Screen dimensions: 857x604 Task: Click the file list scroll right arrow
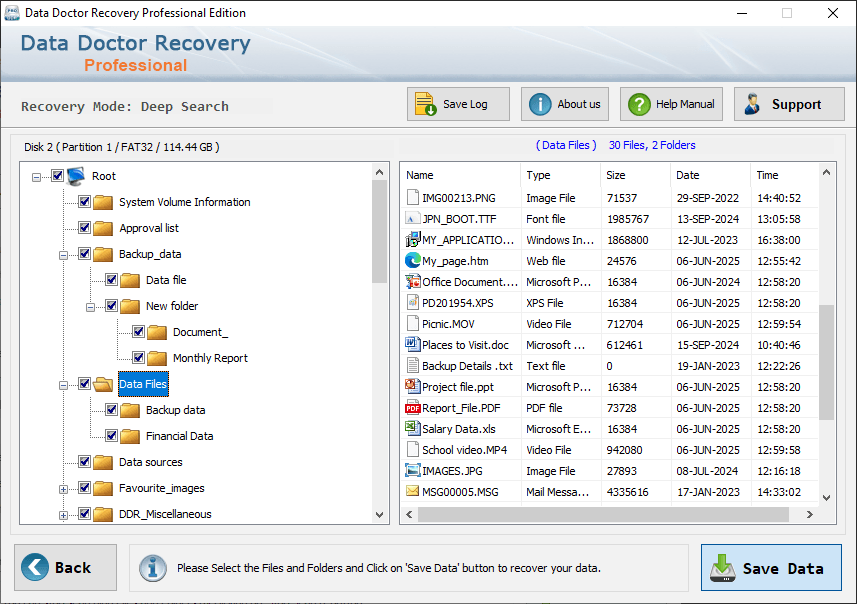(x=810, y=514)
